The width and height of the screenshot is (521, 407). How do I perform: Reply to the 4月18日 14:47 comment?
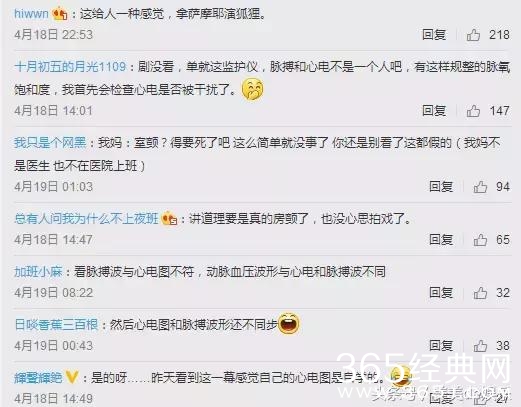441,240
